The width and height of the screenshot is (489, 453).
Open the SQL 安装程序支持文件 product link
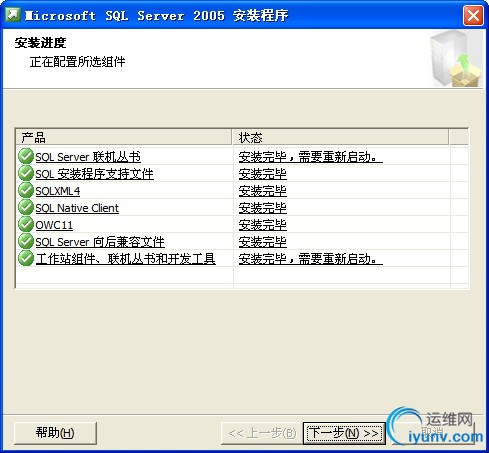click(95, 174)
